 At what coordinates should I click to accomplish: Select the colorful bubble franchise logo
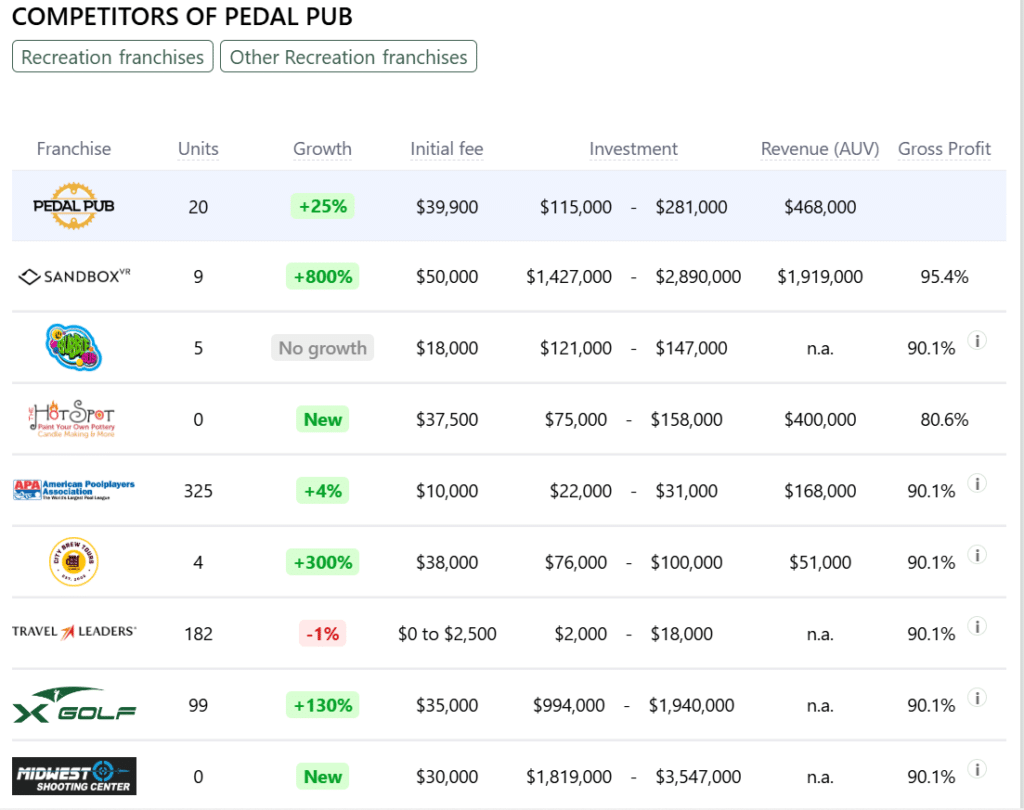74,348
